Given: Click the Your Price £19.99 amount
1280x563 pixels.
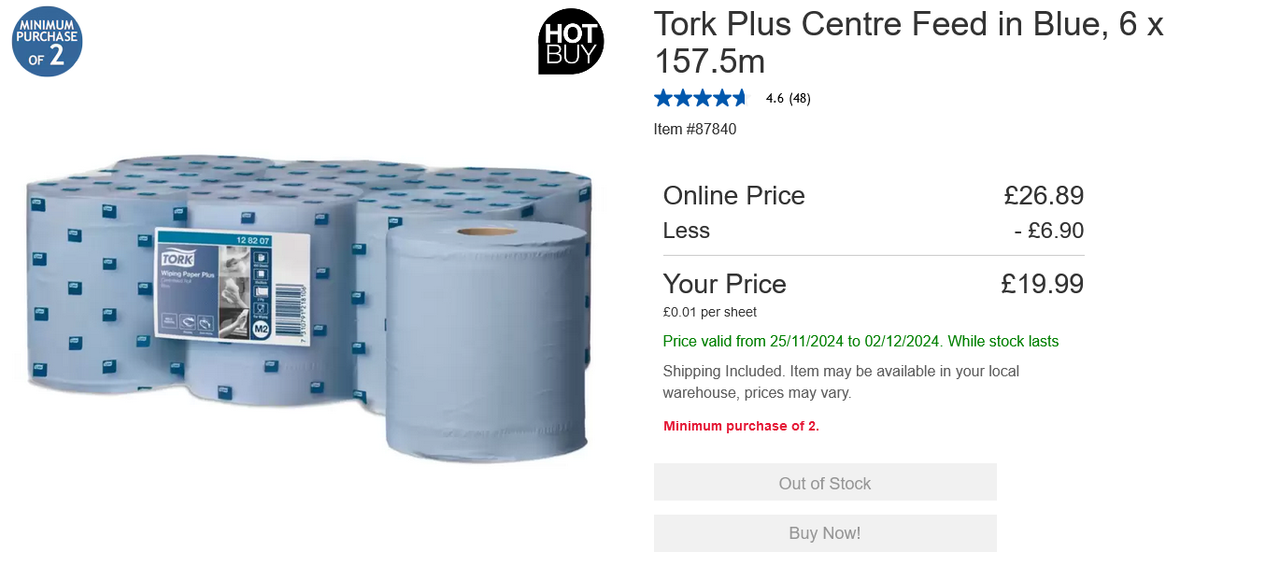Looking at the screenshot, I should [x=1042, y=284].
